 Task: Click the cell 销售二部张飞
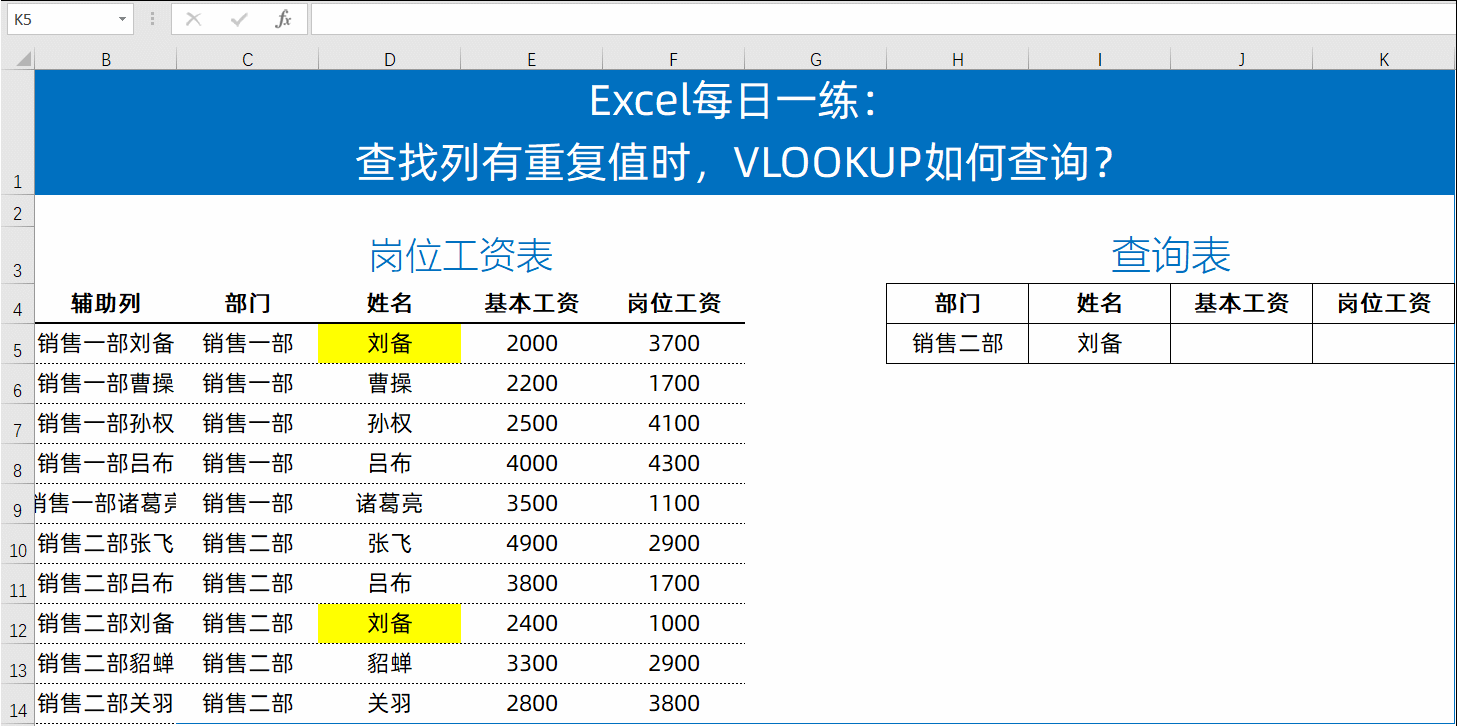click(x=106, y=544)
